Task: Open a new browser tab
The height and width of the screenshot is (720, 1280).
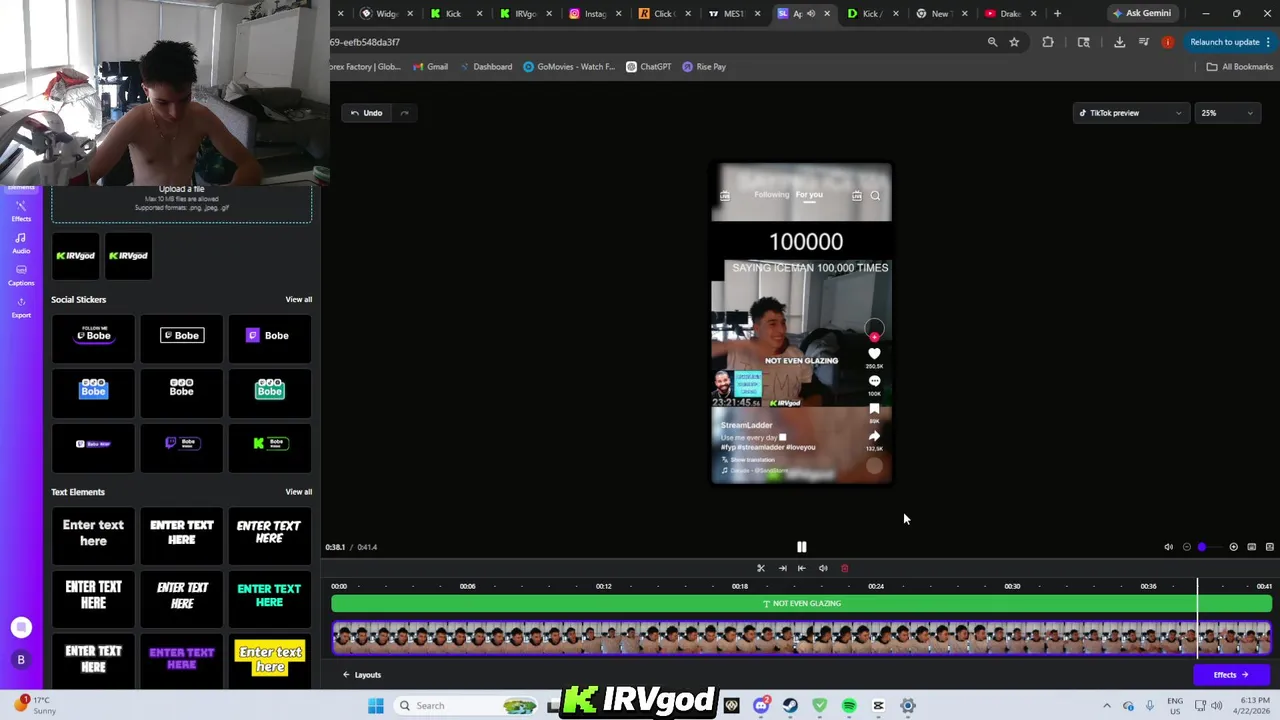Action: [x=1057, y=14]
